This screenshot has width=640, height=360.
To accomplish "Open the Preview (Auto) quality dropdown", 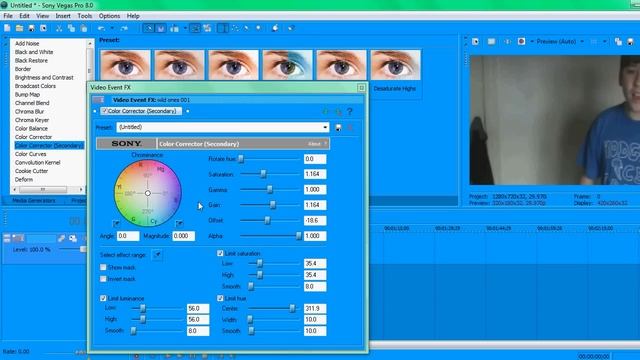I will click(582, 42).
